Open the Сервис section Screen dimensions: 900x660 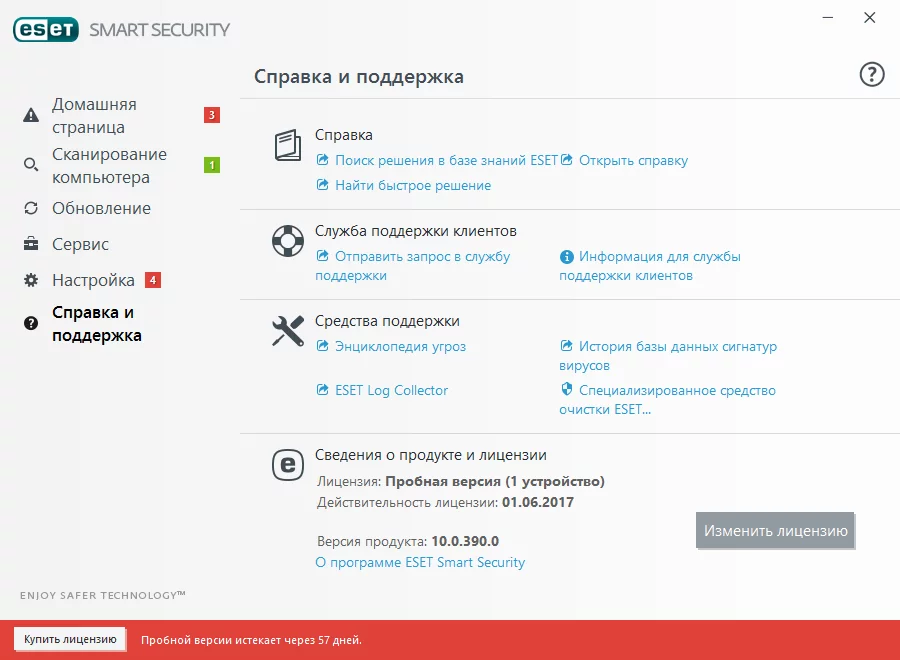pos(80,244)
